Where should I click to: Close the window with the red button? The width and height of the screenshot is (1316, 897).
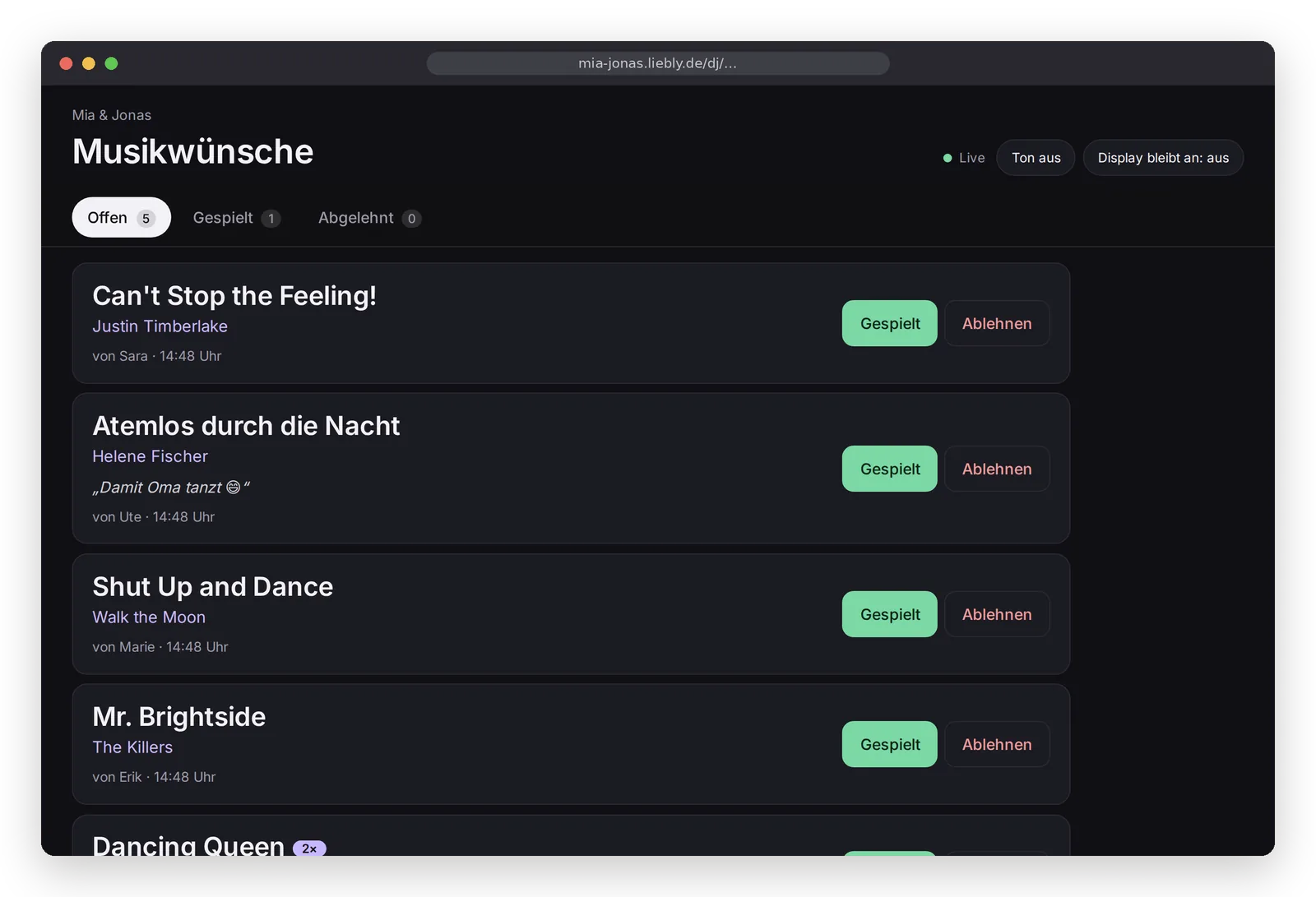(67, 63)
